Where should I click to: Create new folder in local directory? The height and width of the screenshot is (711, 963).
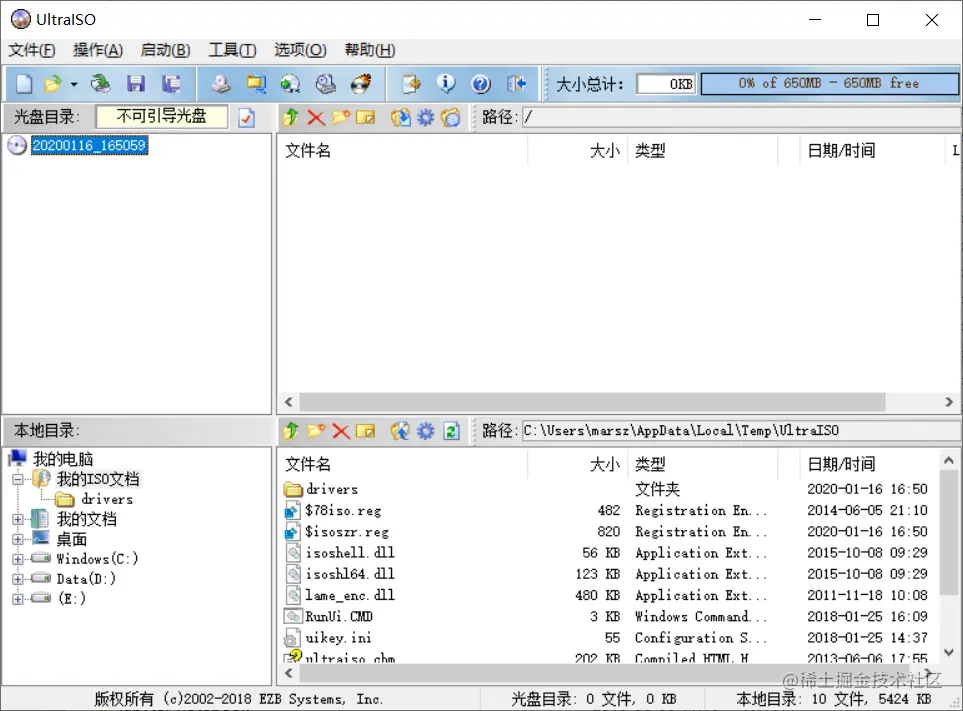point(316,431)
